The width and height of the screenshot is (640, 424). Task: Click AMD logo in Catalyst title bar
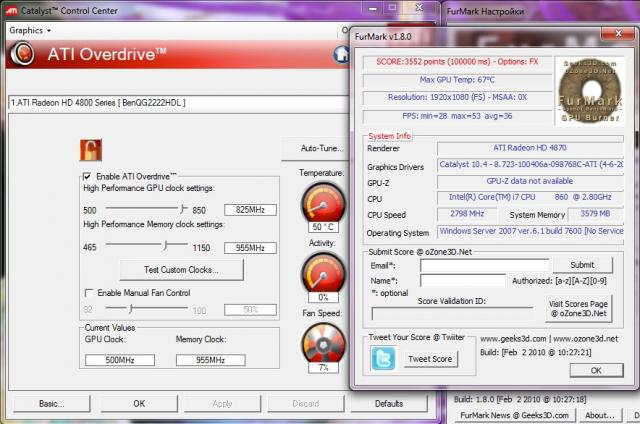[12, 11]
